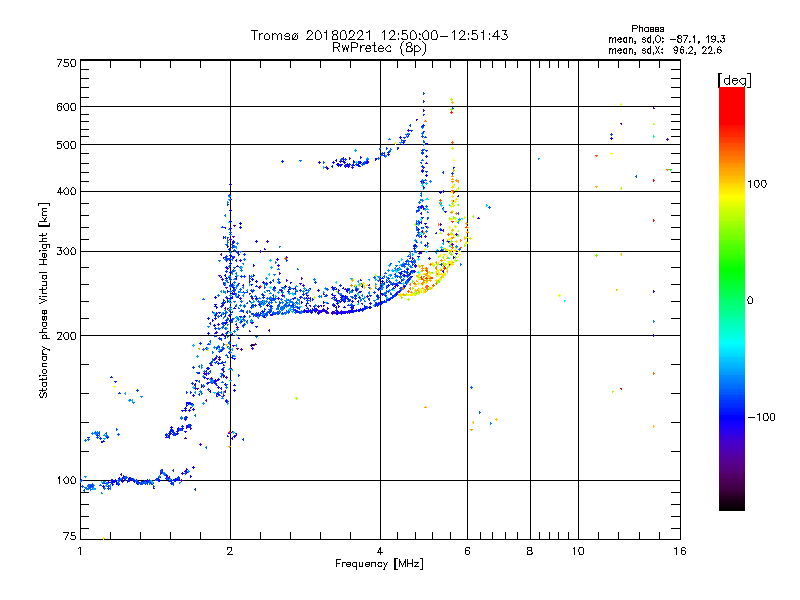800x600 pixels.
Task: Click the x-axis tick label '6'
Action: [x=467, y=551]
